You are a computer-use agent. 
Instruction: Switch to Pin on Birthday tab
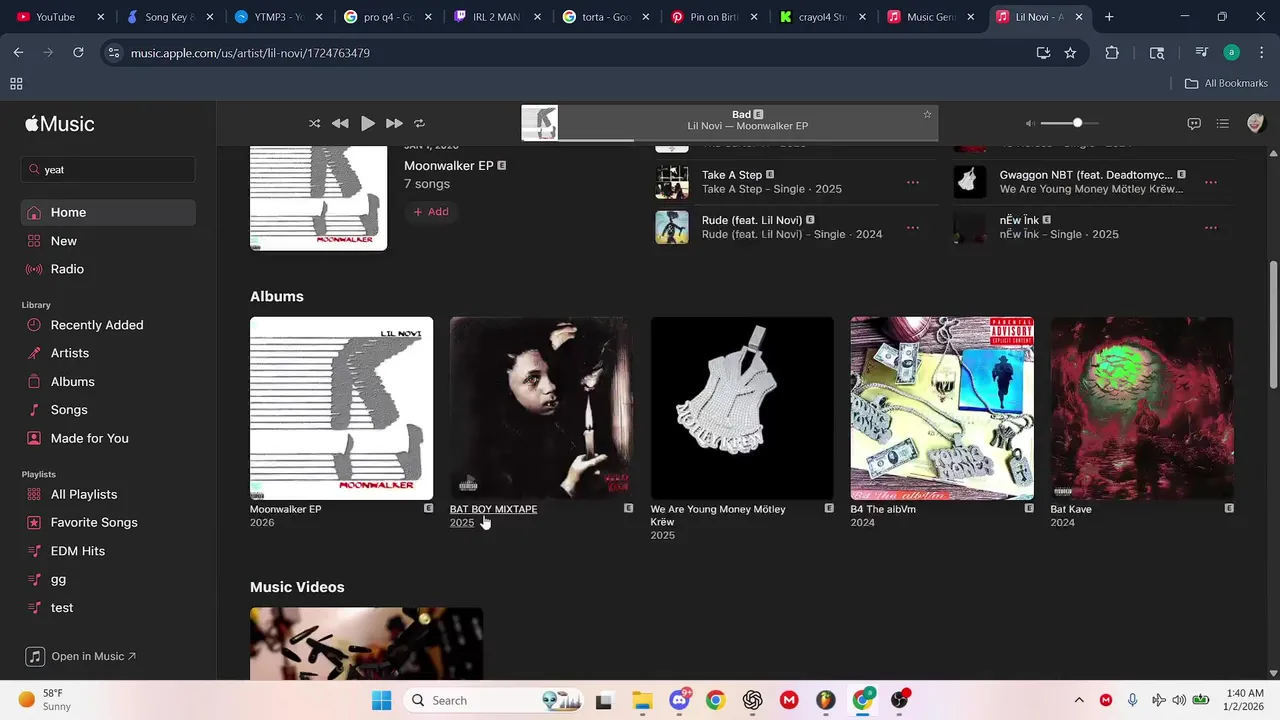[x=712, y=17]
